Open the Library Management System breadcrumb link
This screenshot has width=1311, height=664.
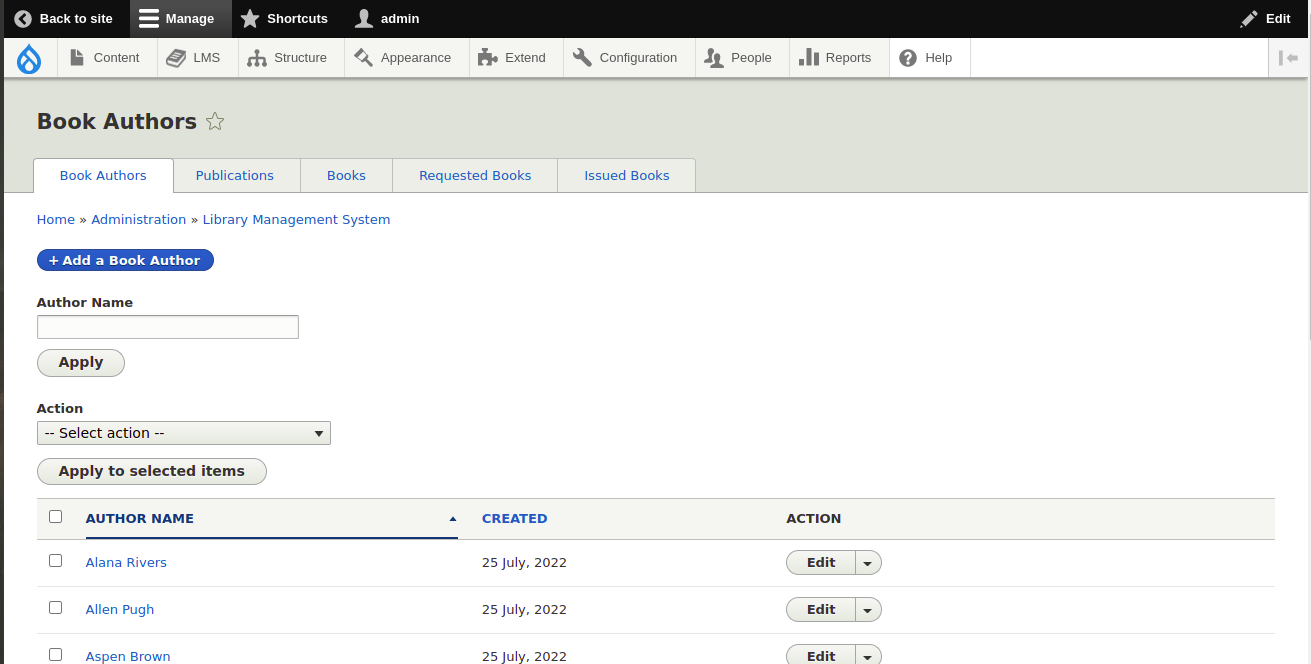[296, 219]
